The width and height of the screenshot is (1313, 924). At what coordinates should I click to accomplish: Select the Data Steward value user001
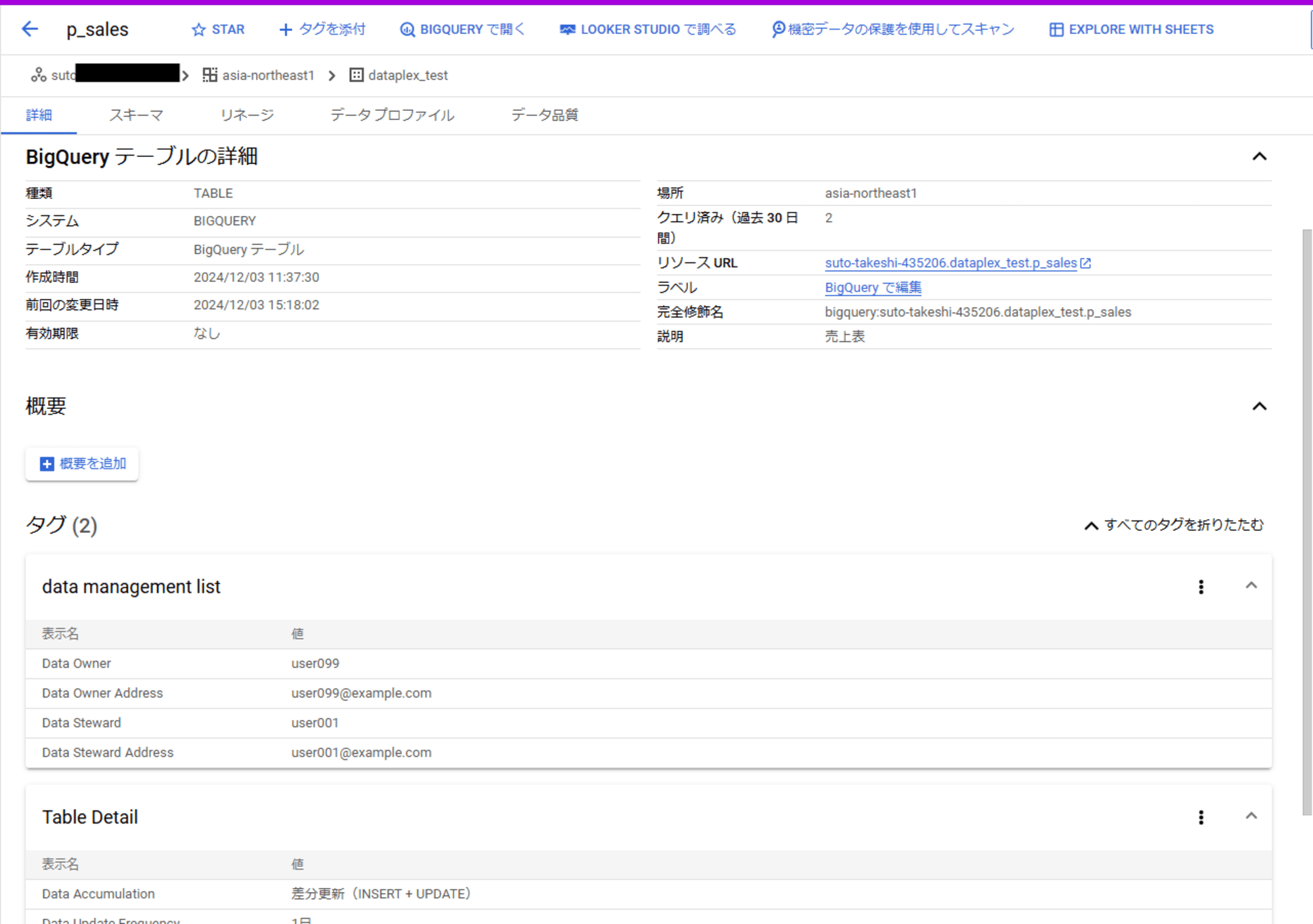pyautogui.click(x=315, y=723)
